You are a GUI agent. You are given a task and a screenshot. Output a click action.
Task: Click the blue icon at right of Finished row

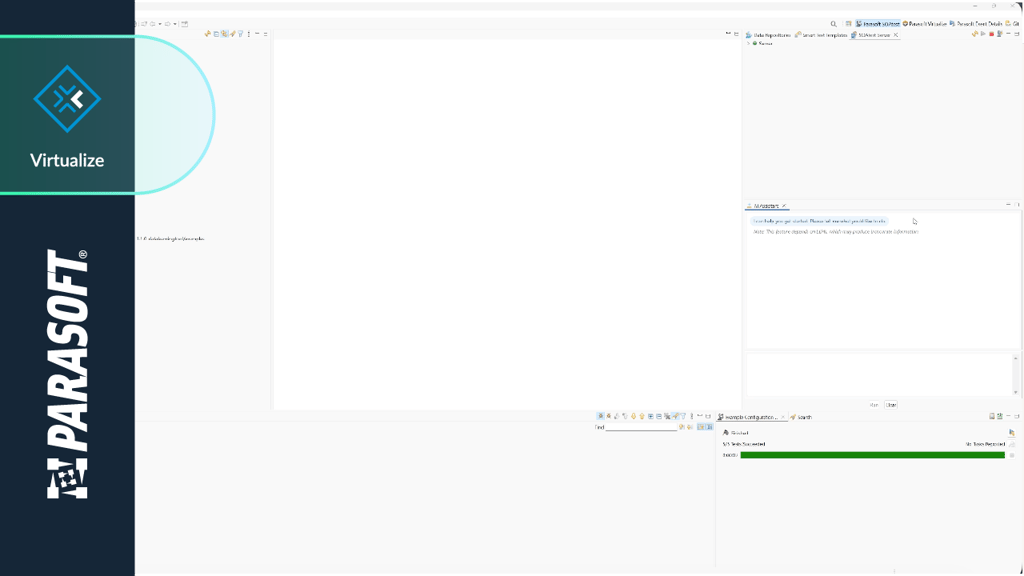pos(1012,432)
